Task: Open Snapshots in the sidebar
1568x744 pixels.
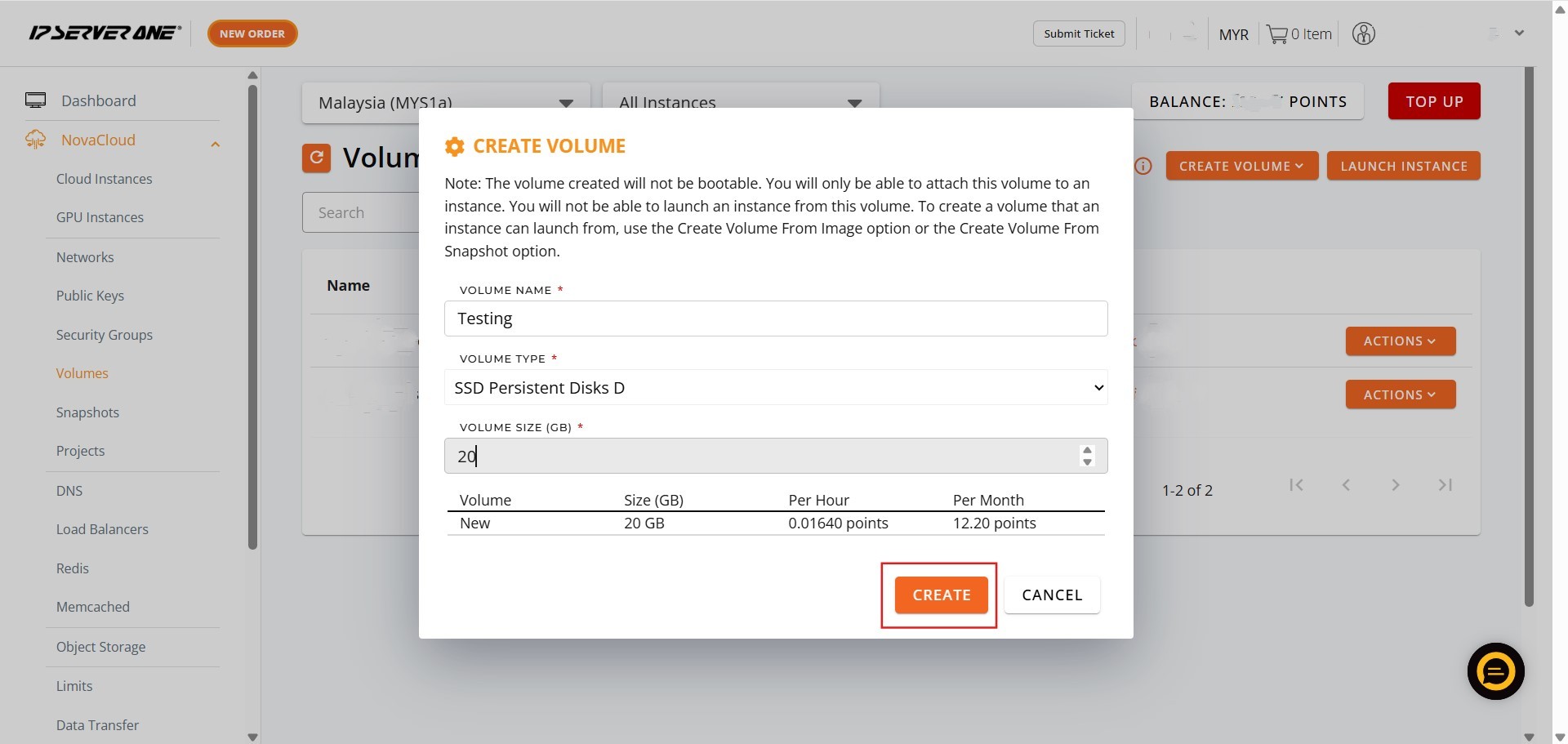Action: (x=87, y=412)
